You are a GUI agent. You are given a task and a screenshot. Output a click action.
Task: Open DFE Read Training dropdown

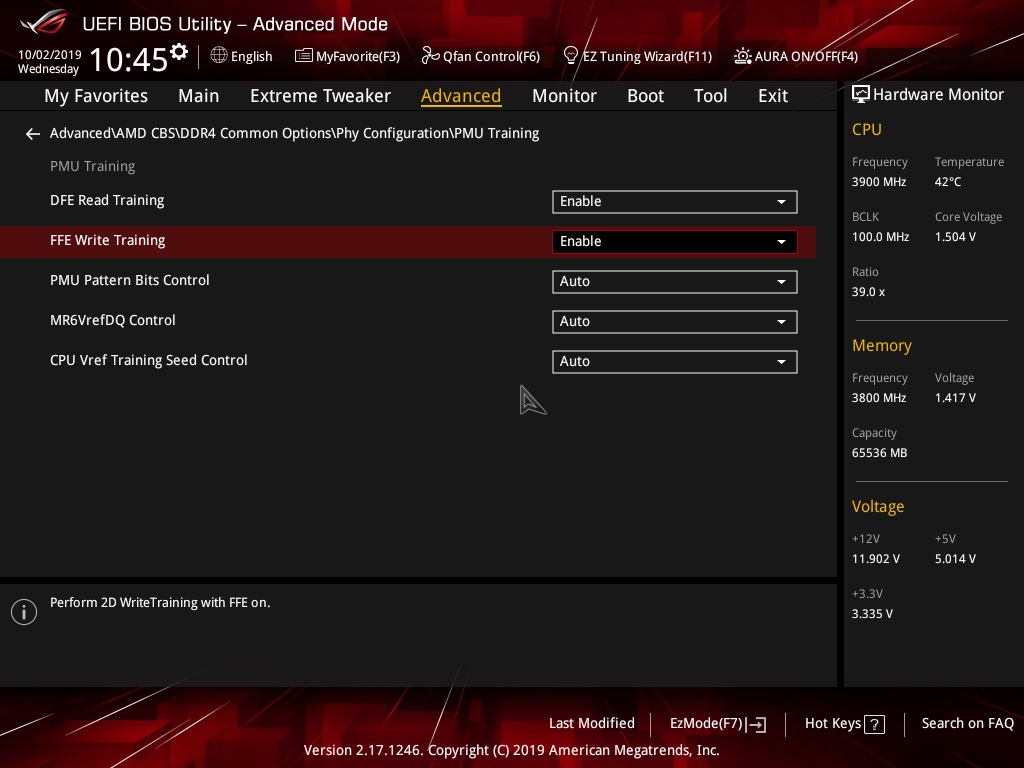pyautogui.click(x=675, y=202)
